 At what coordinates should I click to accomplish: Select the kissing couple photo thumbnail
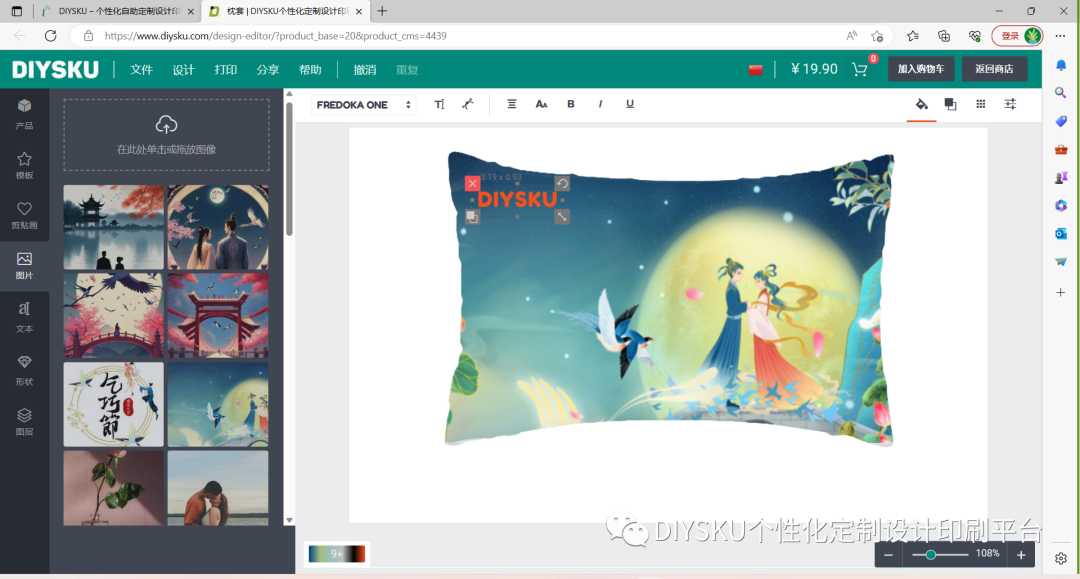(x=218, y=488)
